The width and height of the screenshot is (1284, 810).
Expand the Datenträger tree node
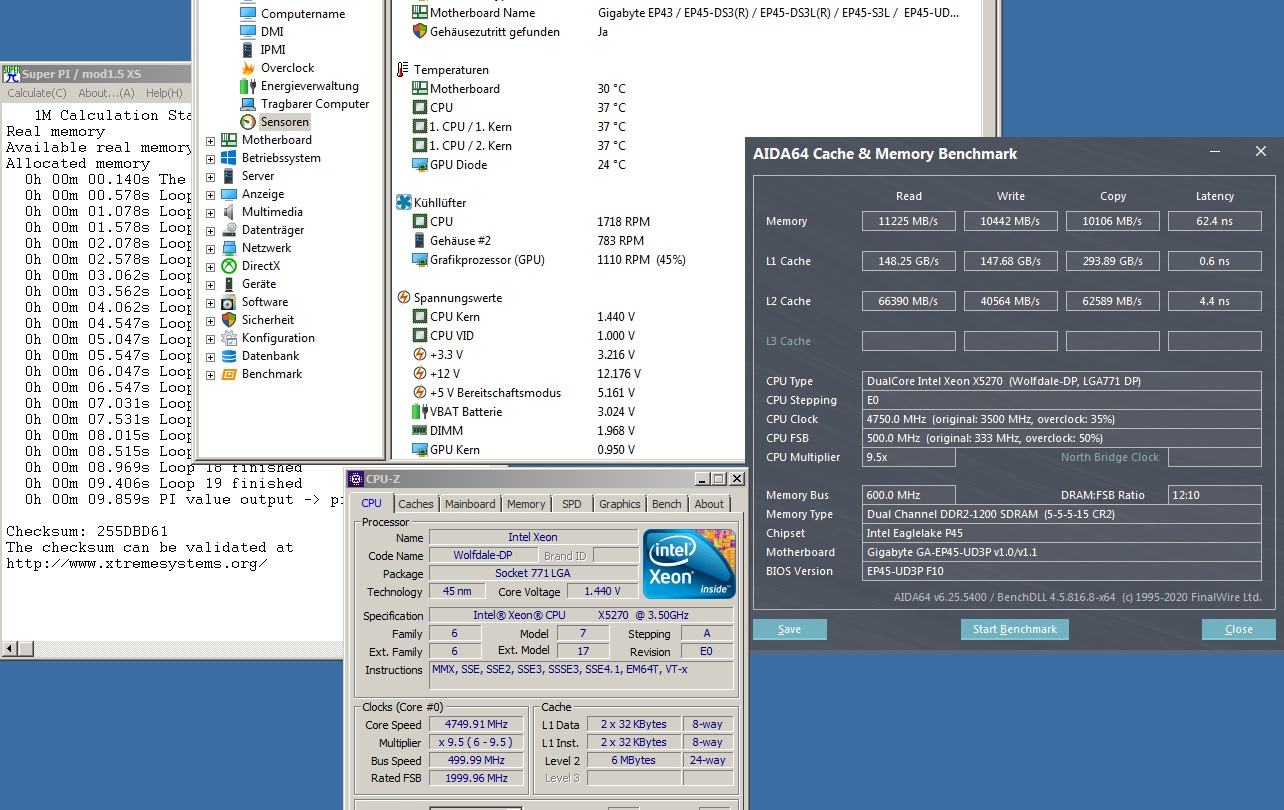[x=210, y=230]
